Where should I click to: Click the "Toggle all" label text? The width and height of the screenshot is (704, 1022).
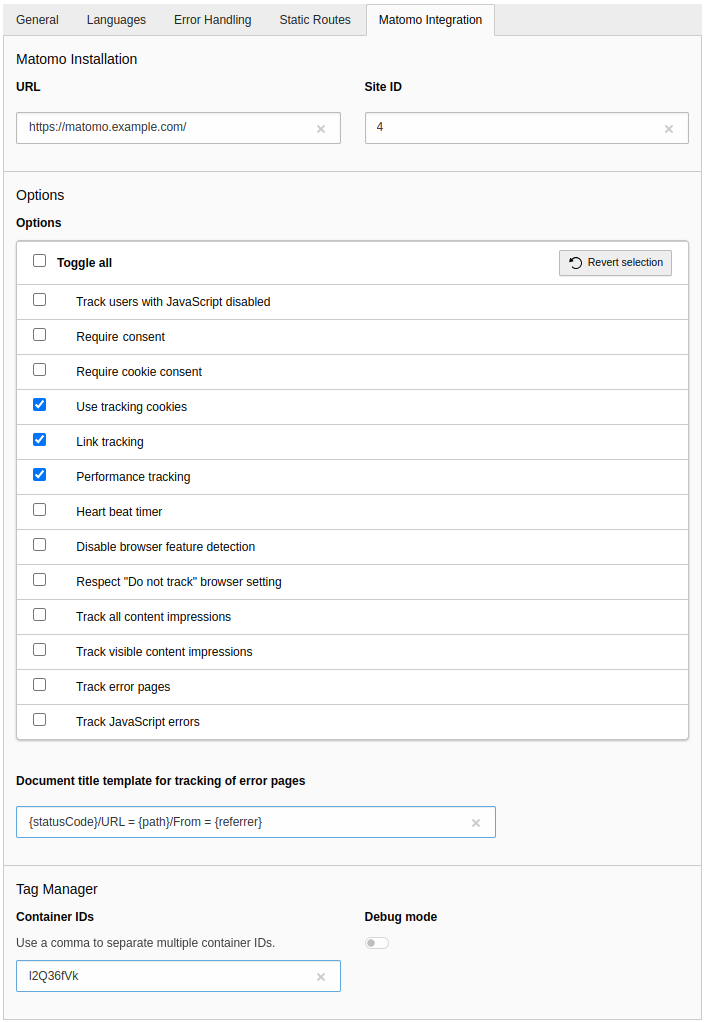pos(85,263)
